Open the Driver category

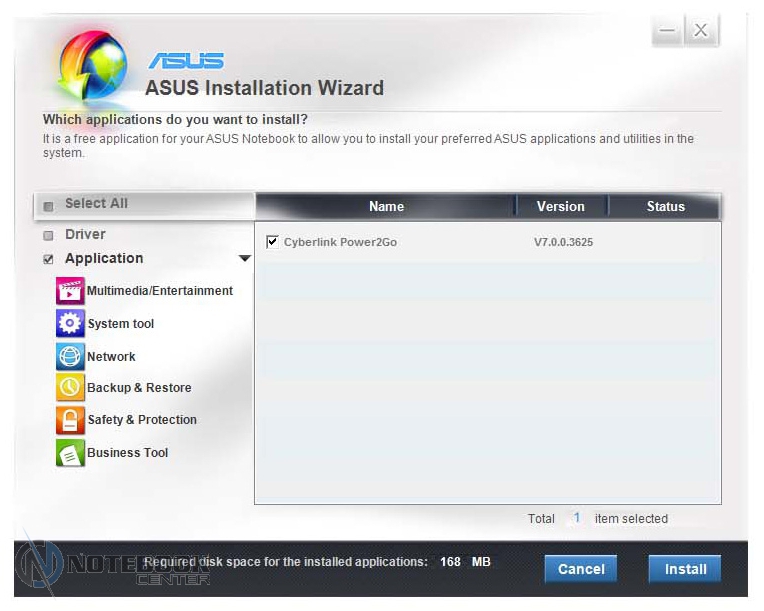(85, 234)
